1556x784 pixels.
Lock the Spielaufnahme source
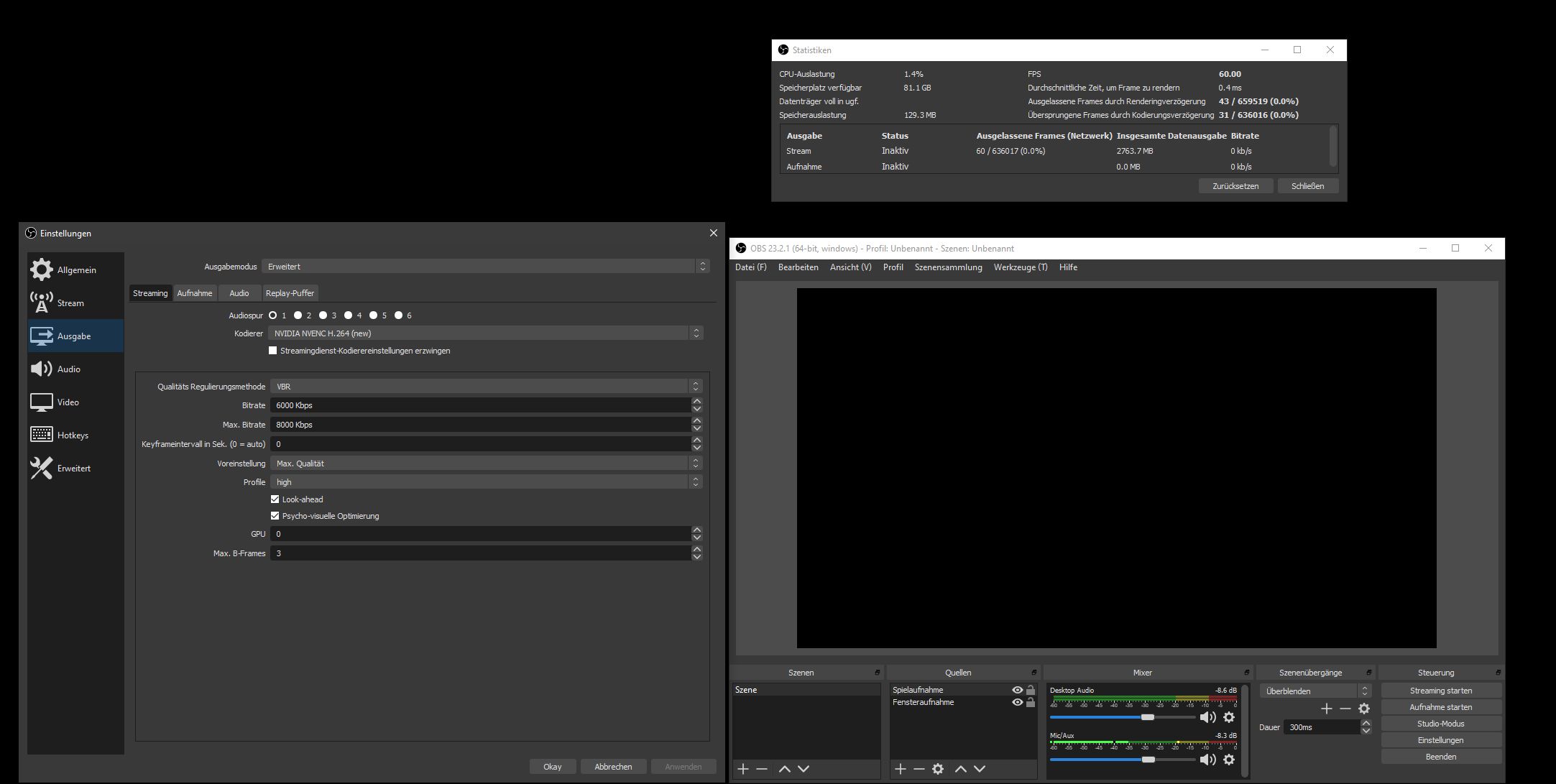(1031, 690)
